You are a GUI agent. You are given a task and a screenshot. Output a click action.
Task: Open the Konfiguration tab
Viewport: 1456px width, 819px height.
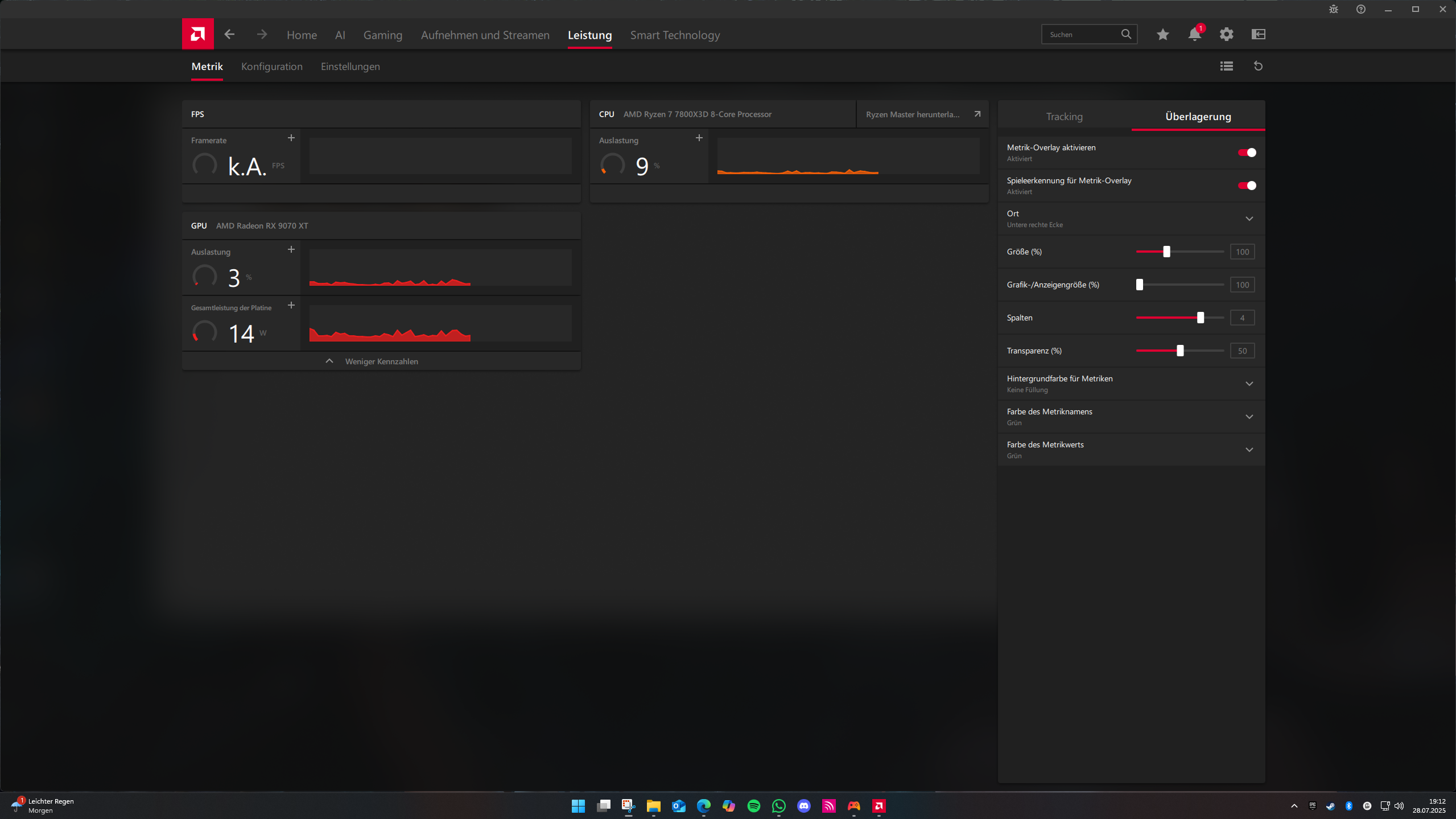pyautogui.click(x=271, y=67)
